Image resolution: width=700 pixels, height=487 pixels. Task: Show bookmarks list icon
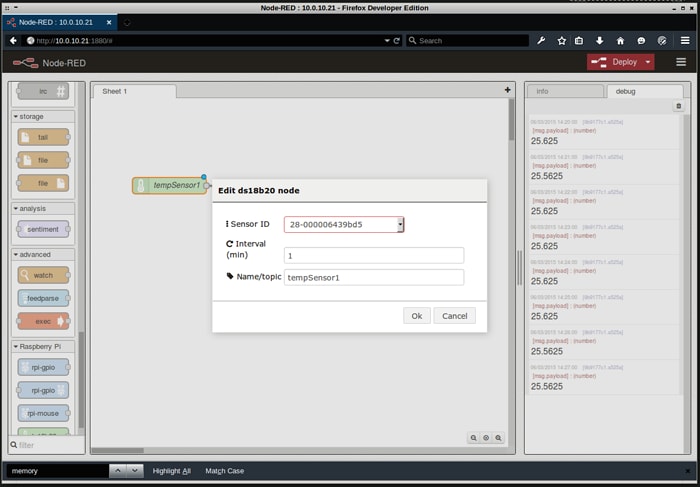click(579, 41)
